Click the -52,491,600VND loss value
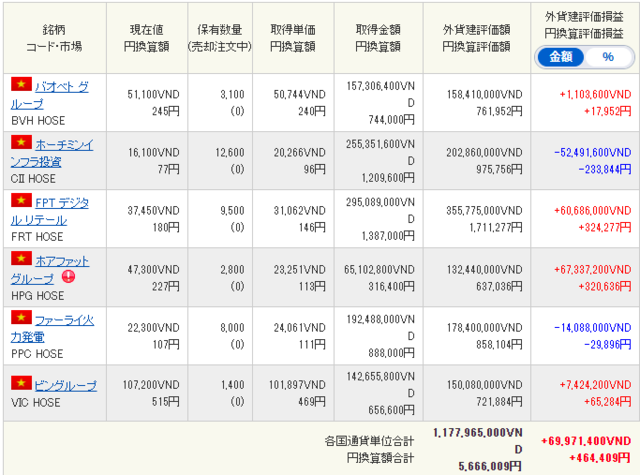 click(593, 153)
